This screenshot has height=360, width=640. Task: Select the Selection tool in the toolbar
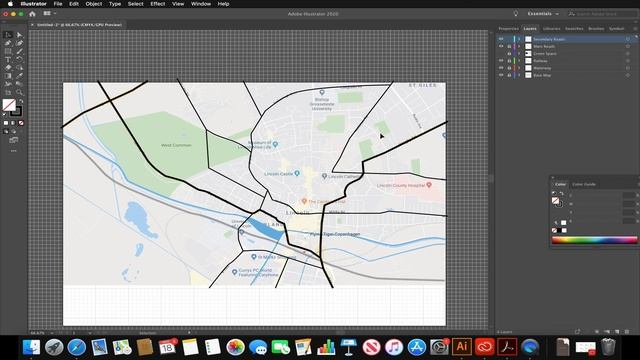(8, 35)
